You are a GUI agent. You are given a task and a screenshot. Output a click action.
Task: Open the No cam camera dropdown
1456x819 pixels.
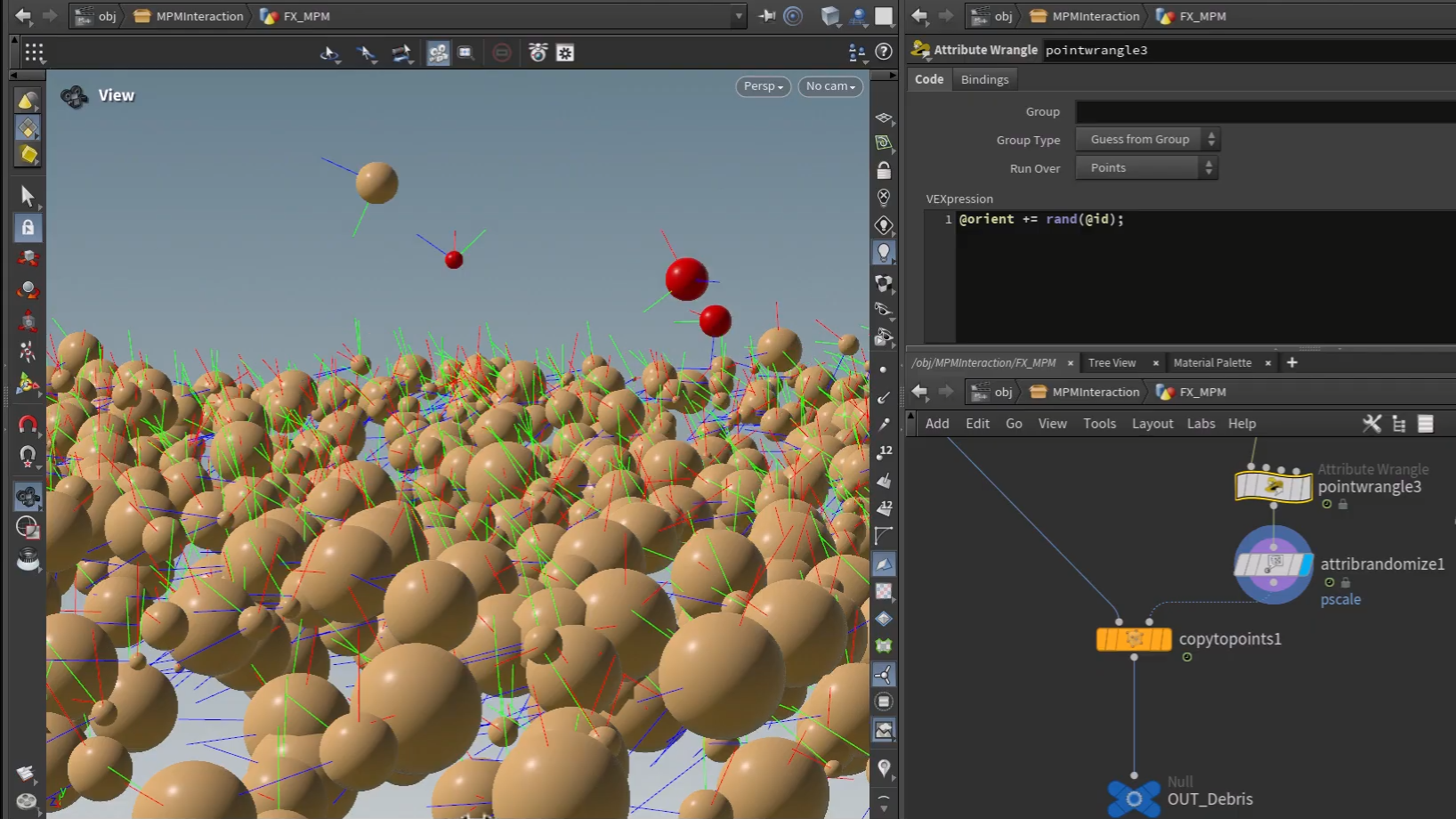point(830,86)
